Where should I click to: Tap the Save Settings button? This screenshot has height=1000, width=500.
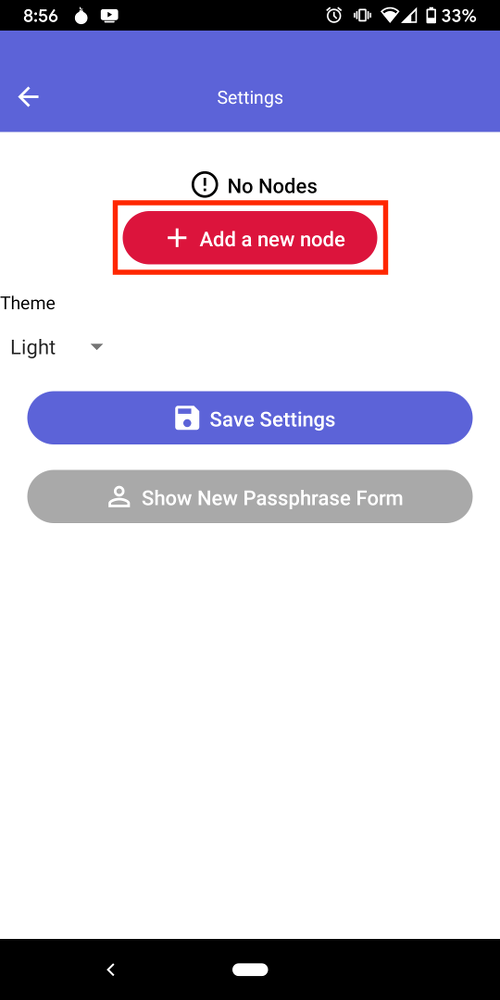(x=250, y=418)
